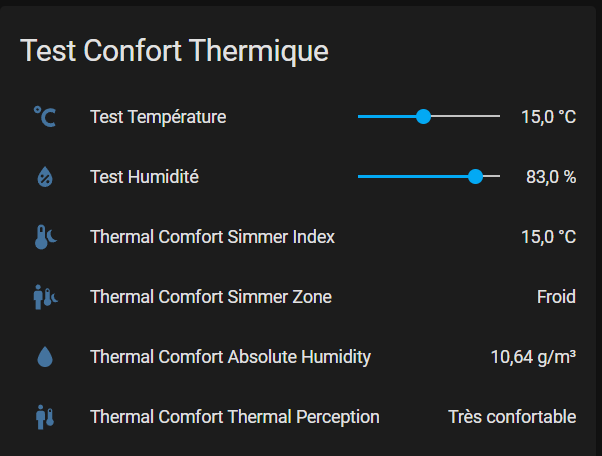Click the filled blue part of the humidity slider
602x456 pixels.
click(413, 177)
